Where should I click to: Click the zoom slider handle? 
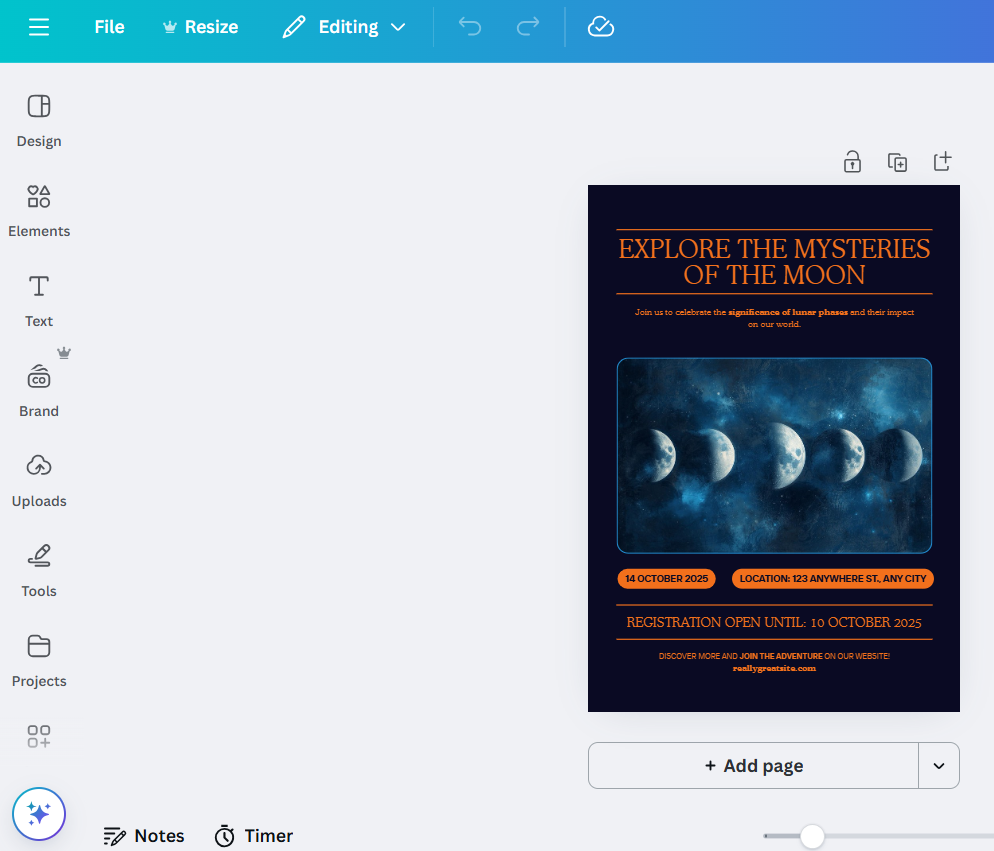812,836
